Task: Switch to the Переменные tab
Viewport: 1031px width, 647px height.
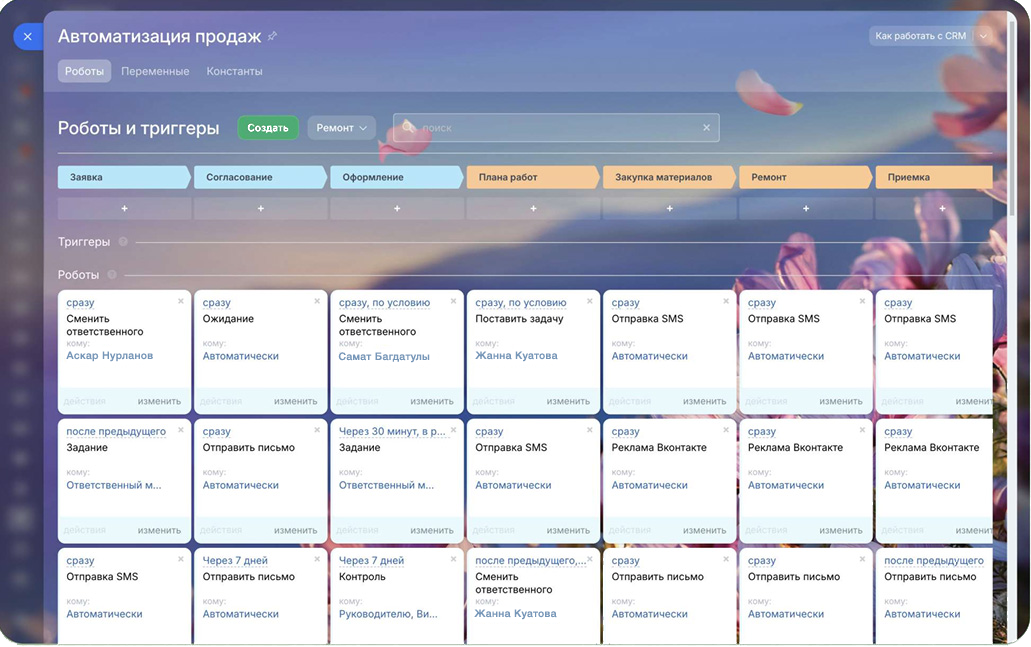Action: click(155, 72)
